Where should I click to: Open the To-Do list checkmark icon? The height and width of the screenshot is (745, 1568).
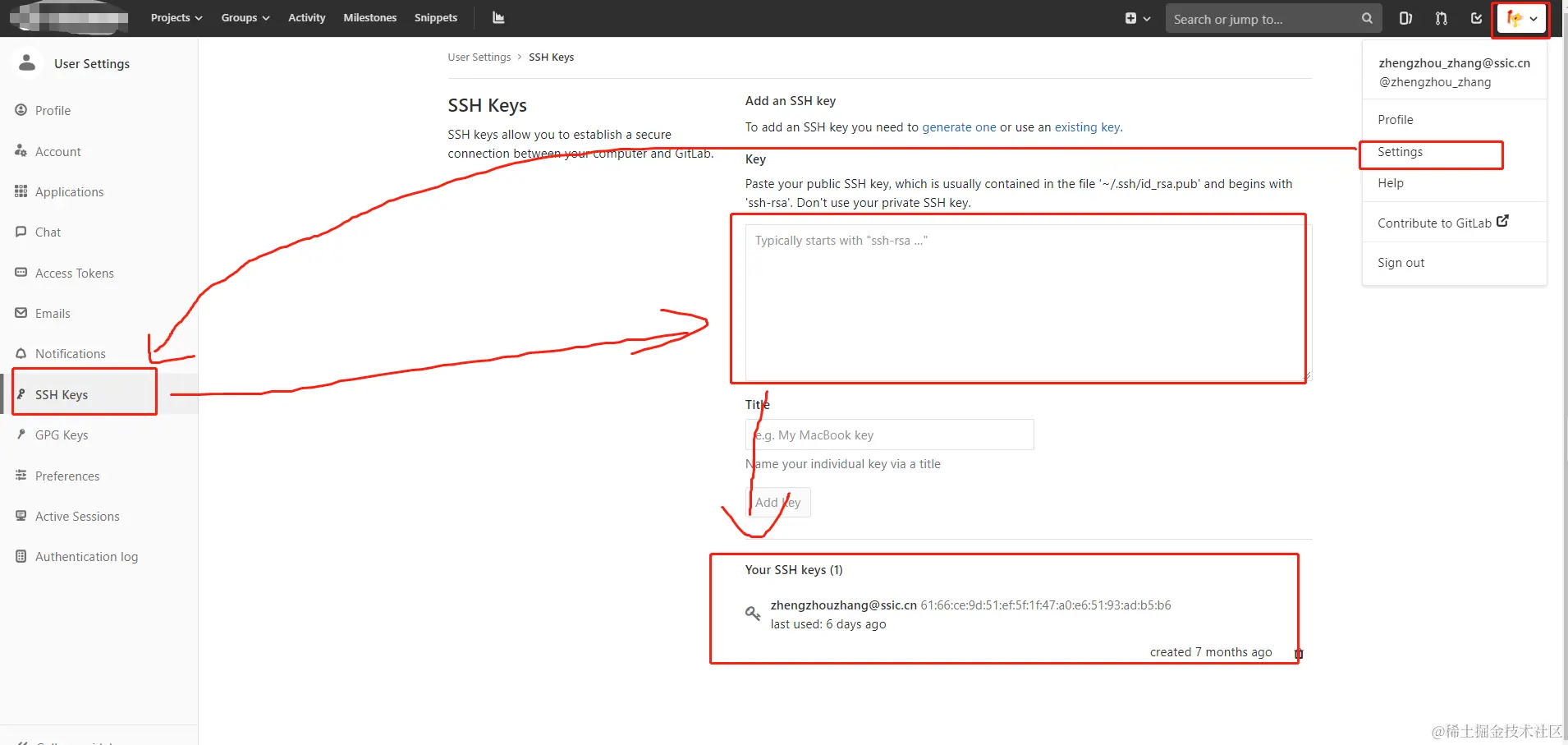[1476, 18]
